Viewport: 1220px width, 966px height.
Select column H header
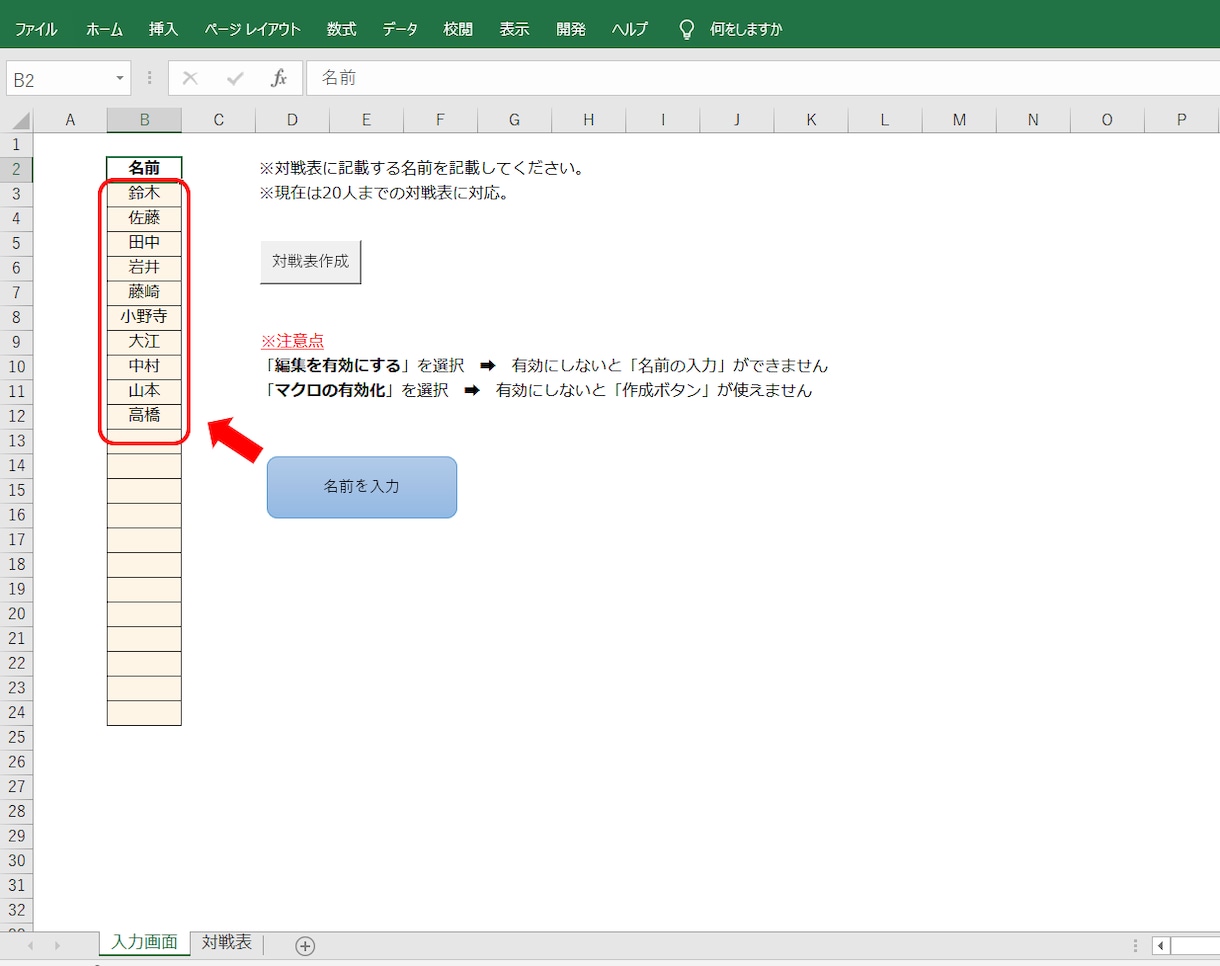(588, 120)
